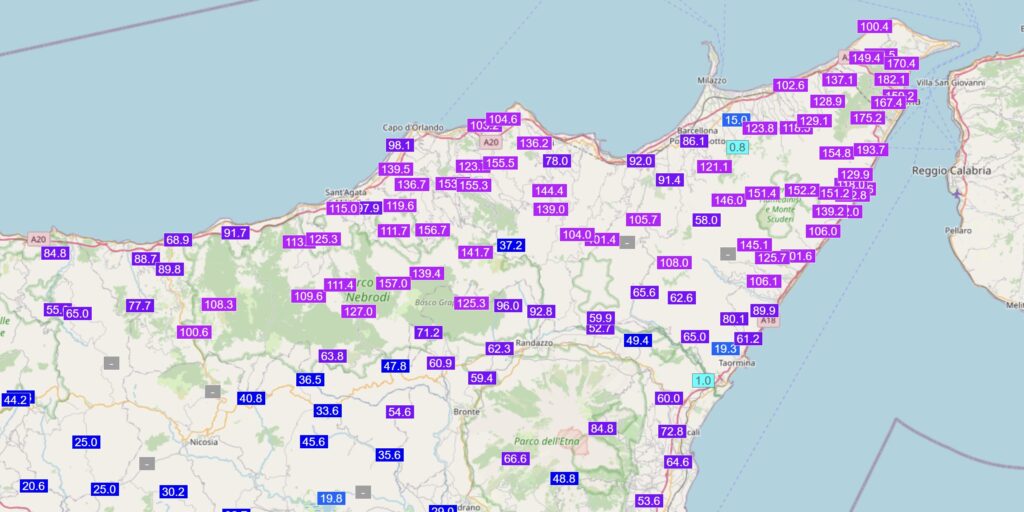Click the 91.4 rainfall label
The width and height of the screenshot is (1024, 512).
click(669, 180)
